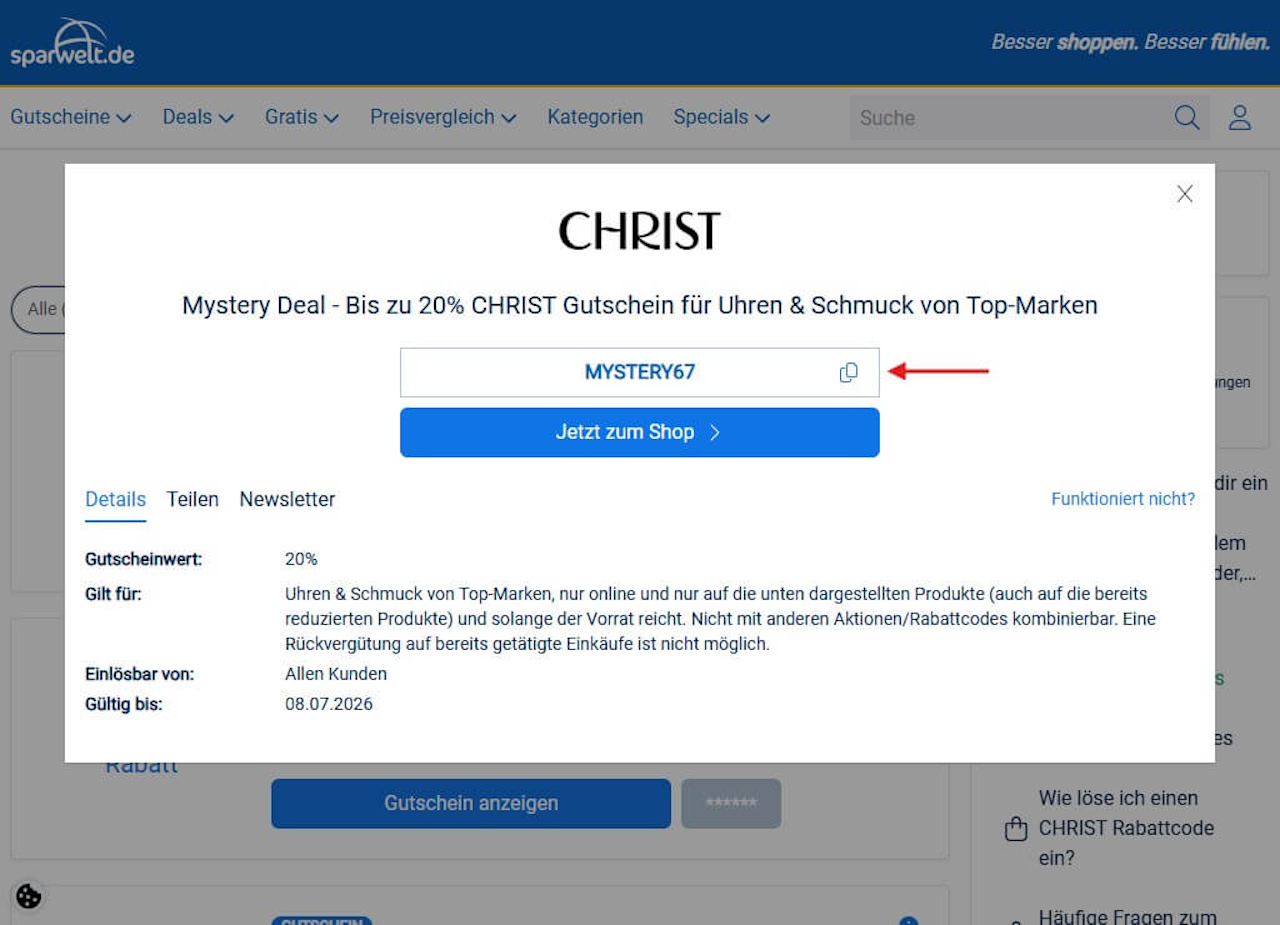
Task: Close the CHRIST coupon dialog
Action: tap(1185, 194)
